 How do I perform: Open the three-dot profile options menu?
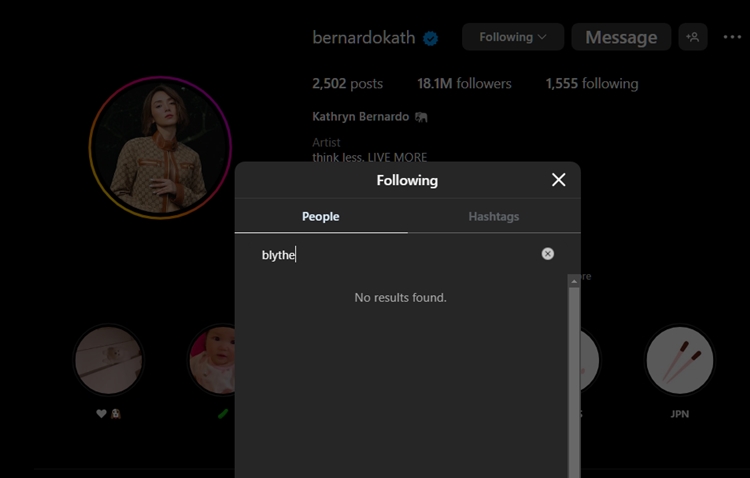[x=732, y=37]
